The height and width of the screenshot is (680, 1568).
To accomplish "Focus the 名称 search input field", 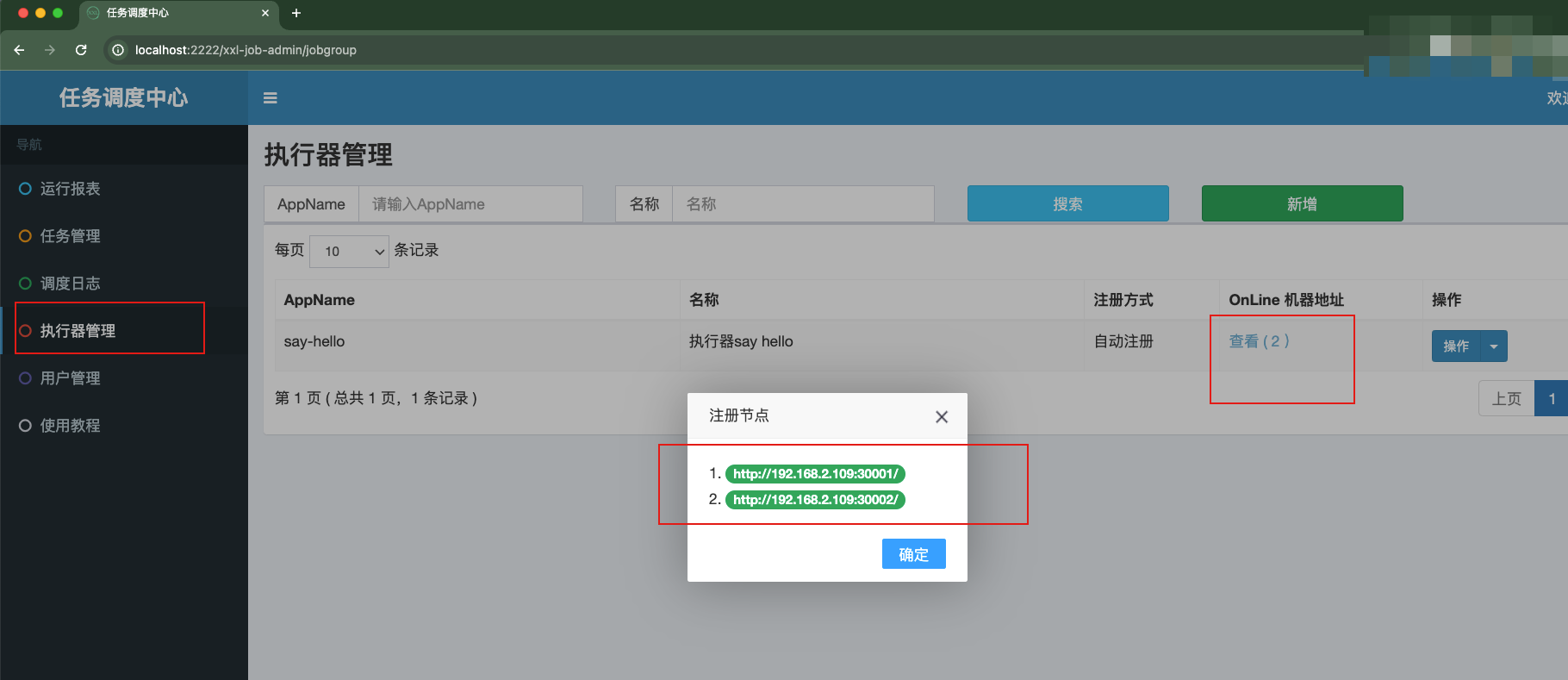I will pos(803,204).
